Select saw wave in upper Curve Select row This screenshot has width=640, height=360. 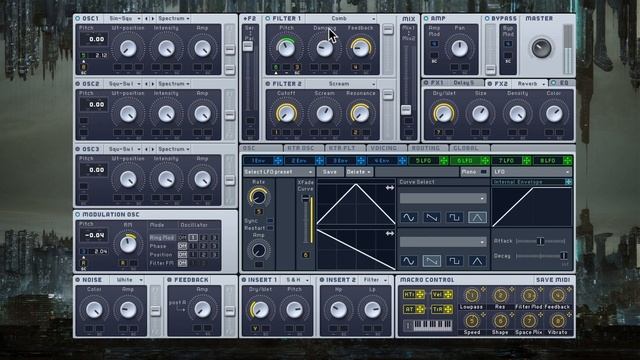(x=431, y=218)
